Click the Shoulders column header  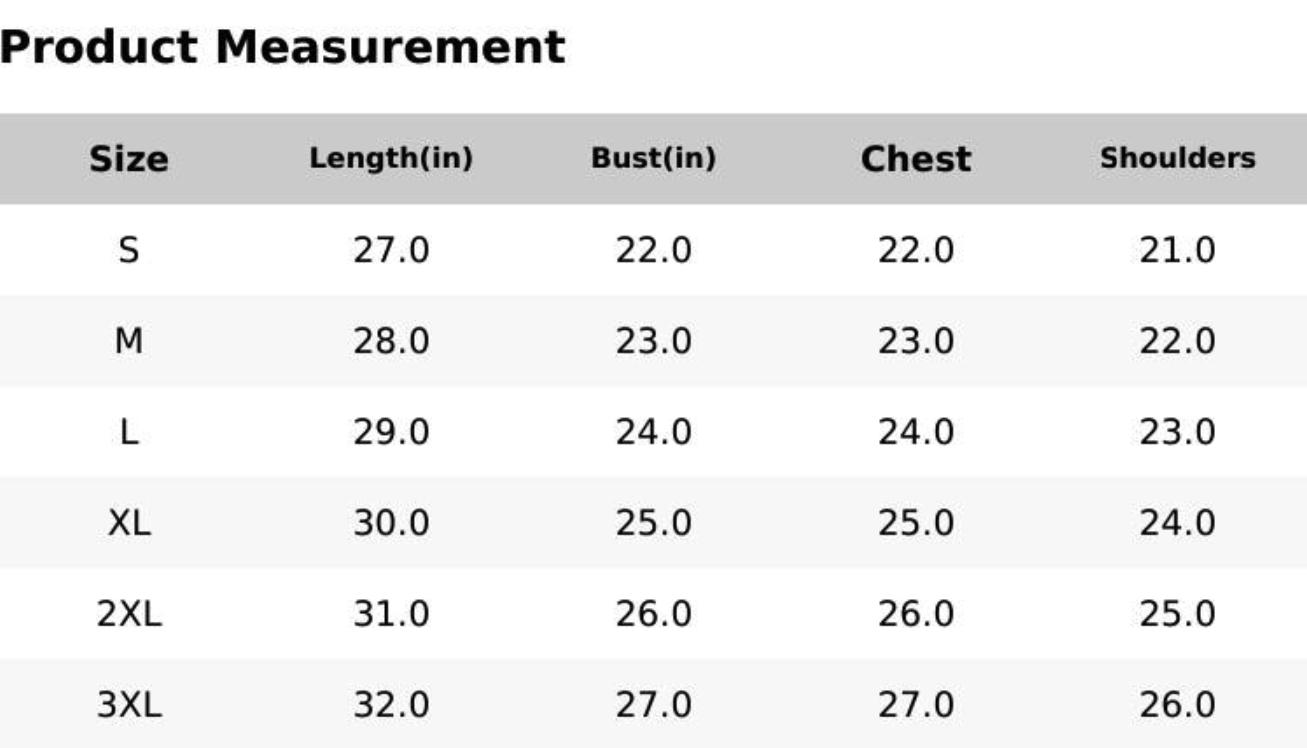pos(1177,159)
